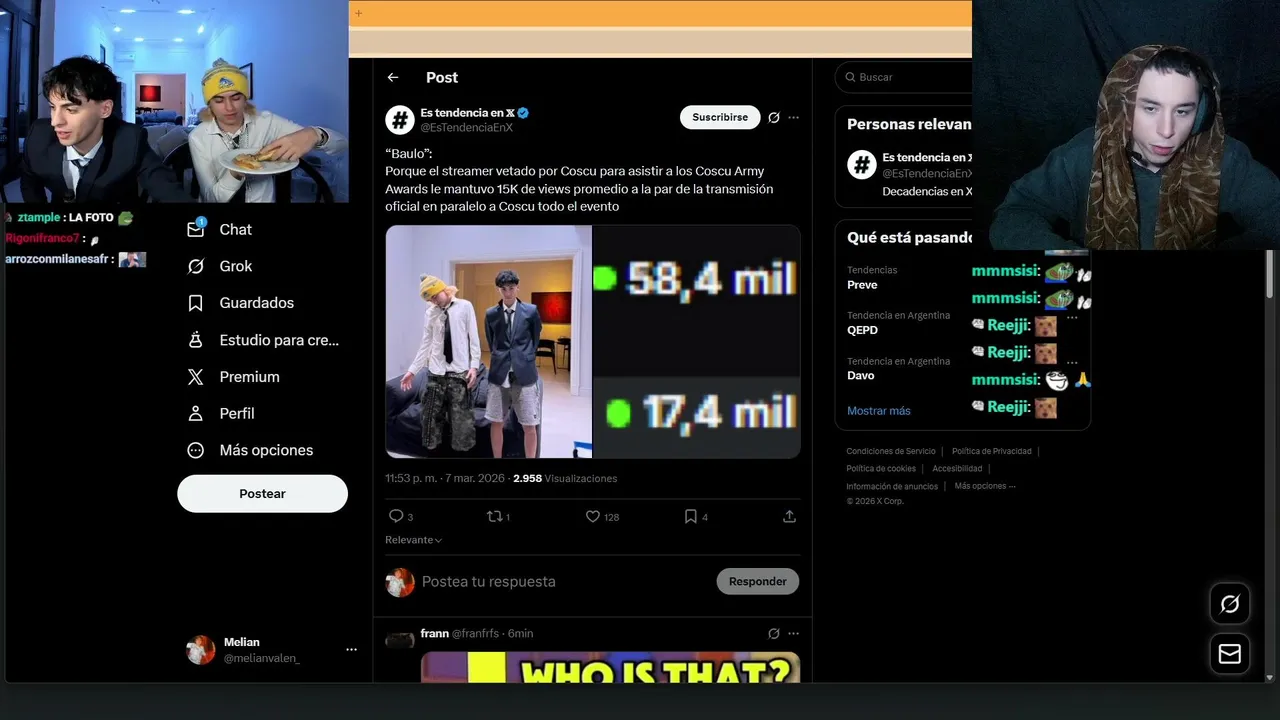Select the Premium menu item
The width and height of the screenshot is (1280, 720).
250,377
